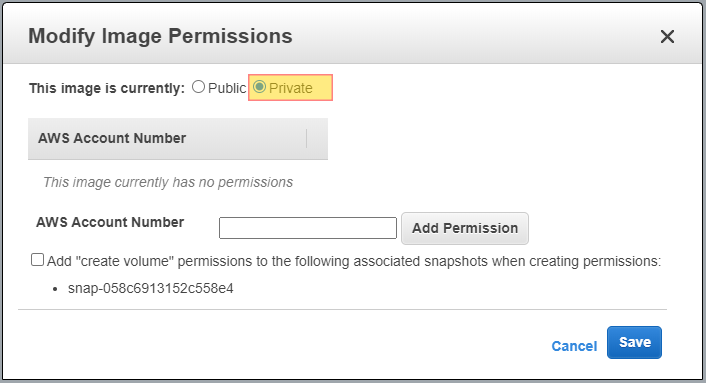Screen dimensions: 706x383
Task: Click the AWS Account Number field label
Action: tap(110, 222)
